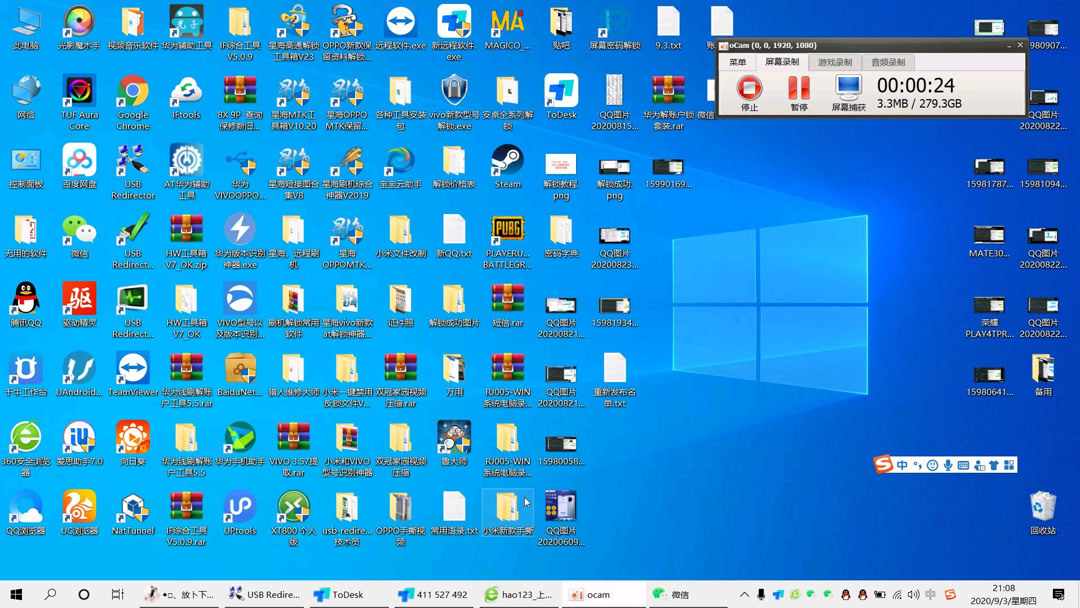This screenshot has height=608, width=1080.
Task: Open the notification center icon on taskbar
Action: [1059, 594]
